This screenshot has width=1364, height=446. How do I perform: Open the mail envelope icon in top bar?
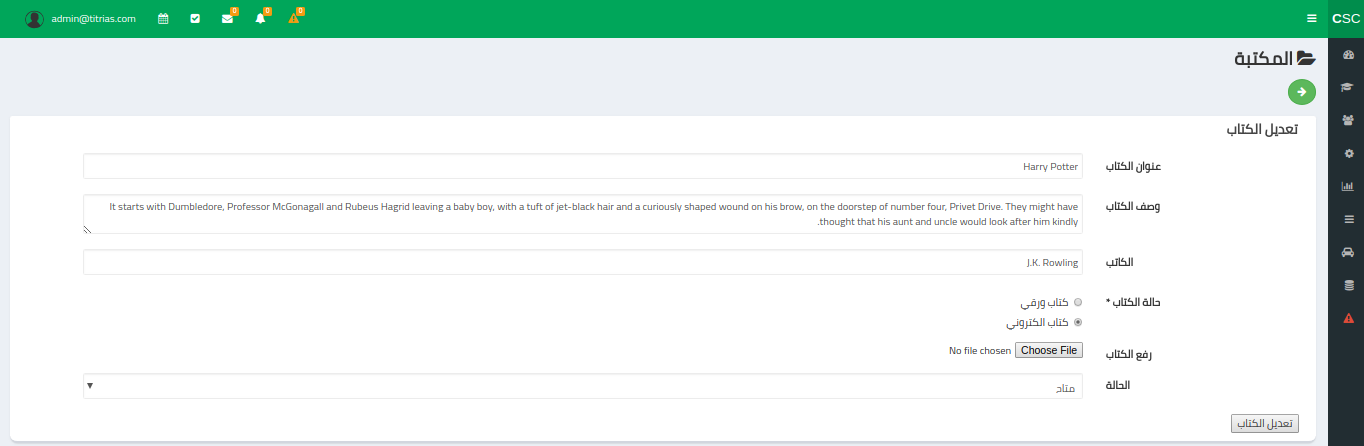[227, 18]
